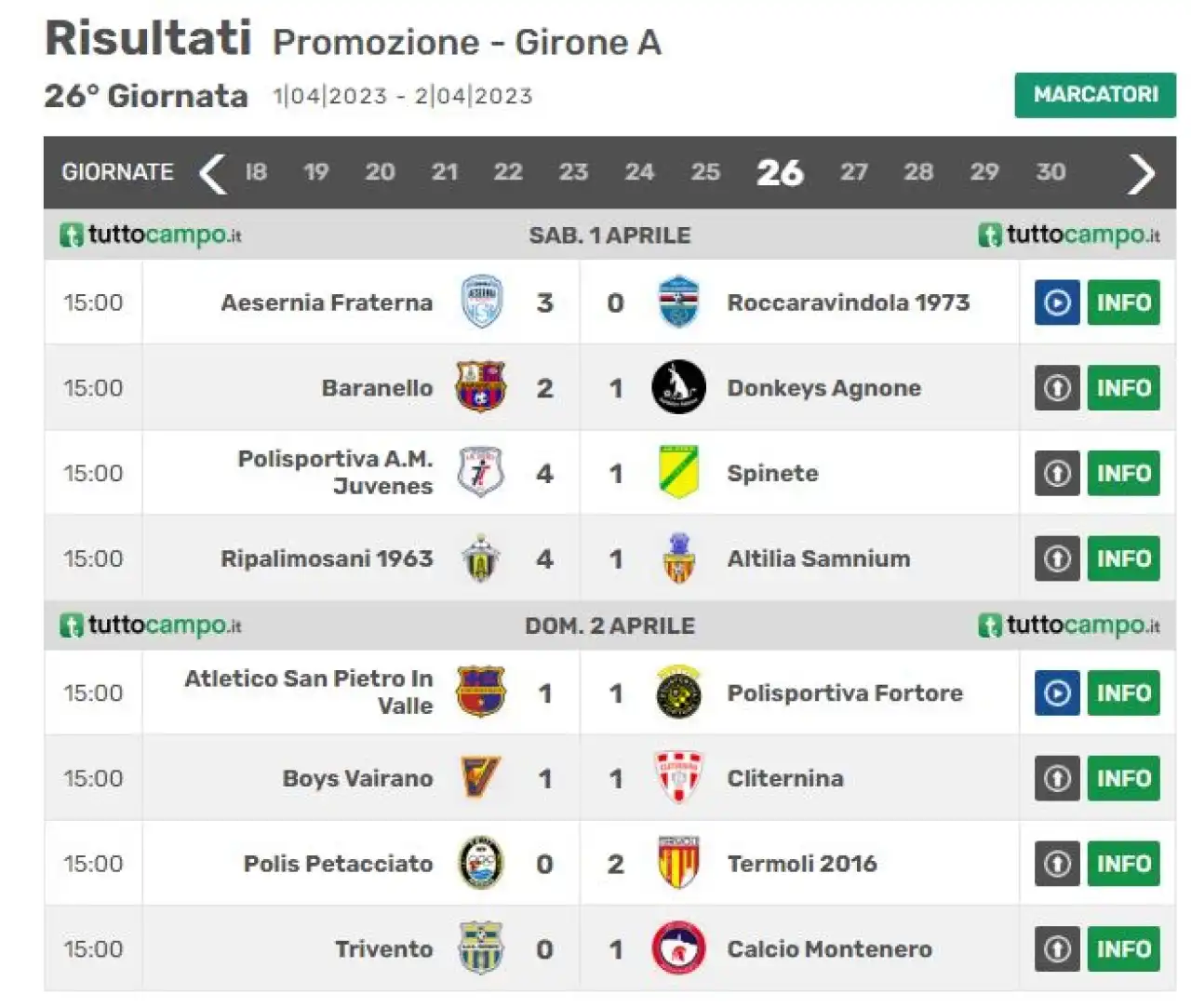Click Cliternina red white crest
1191x1008 pixels.
click(x=678, y=777)
